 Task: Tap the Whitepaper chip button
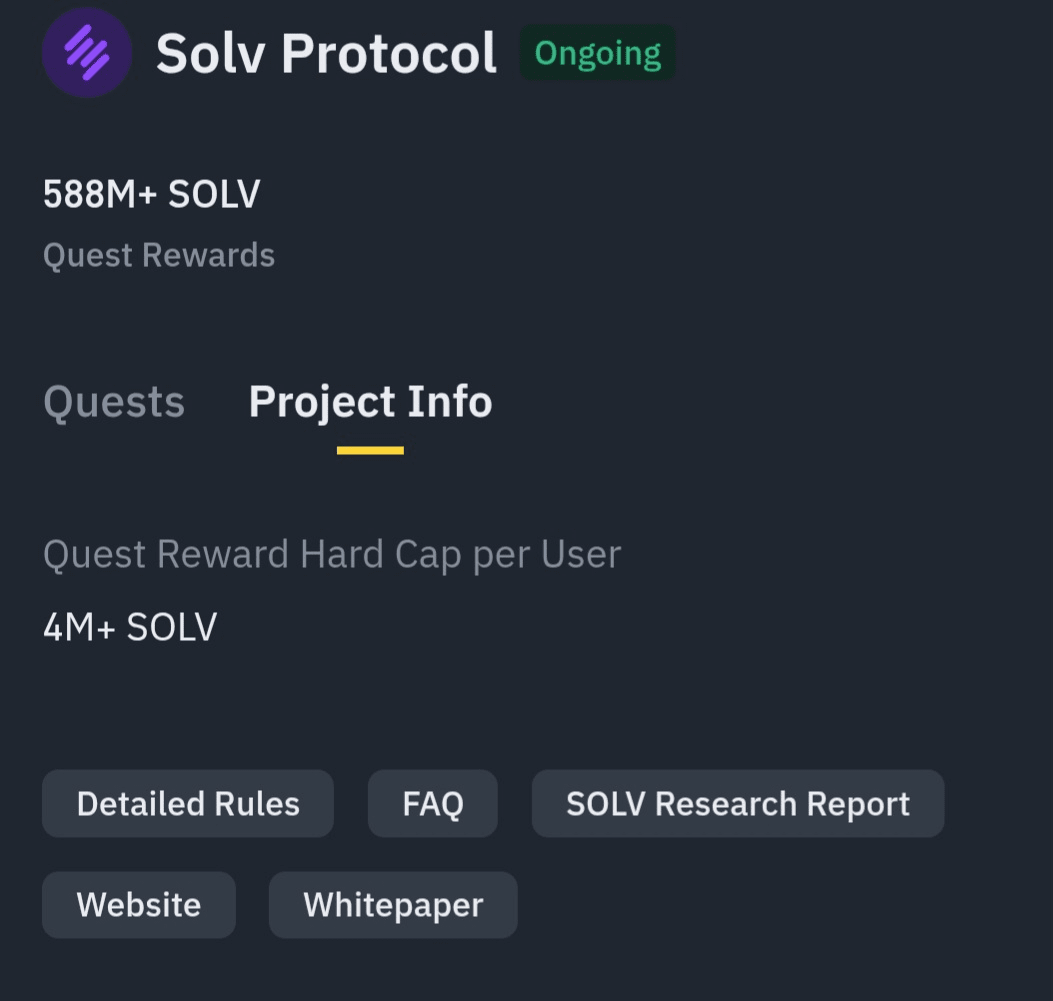click(x=393, y=904)
